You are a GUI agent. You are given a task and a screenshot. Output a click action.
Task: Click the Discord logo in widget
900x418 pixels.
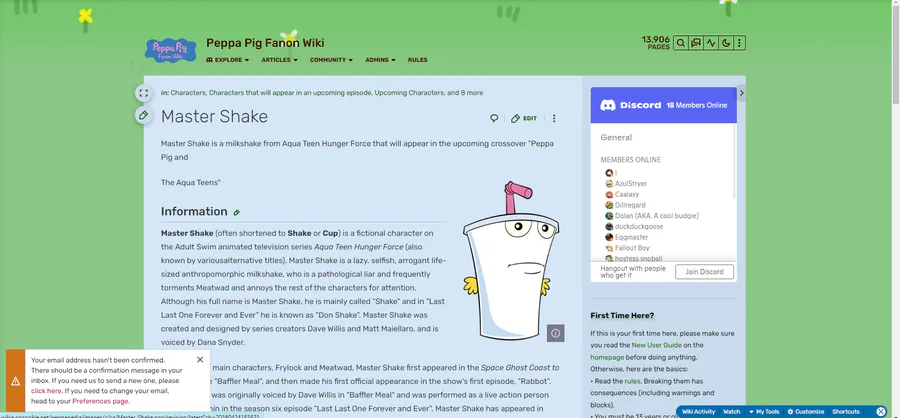point(631,105)
